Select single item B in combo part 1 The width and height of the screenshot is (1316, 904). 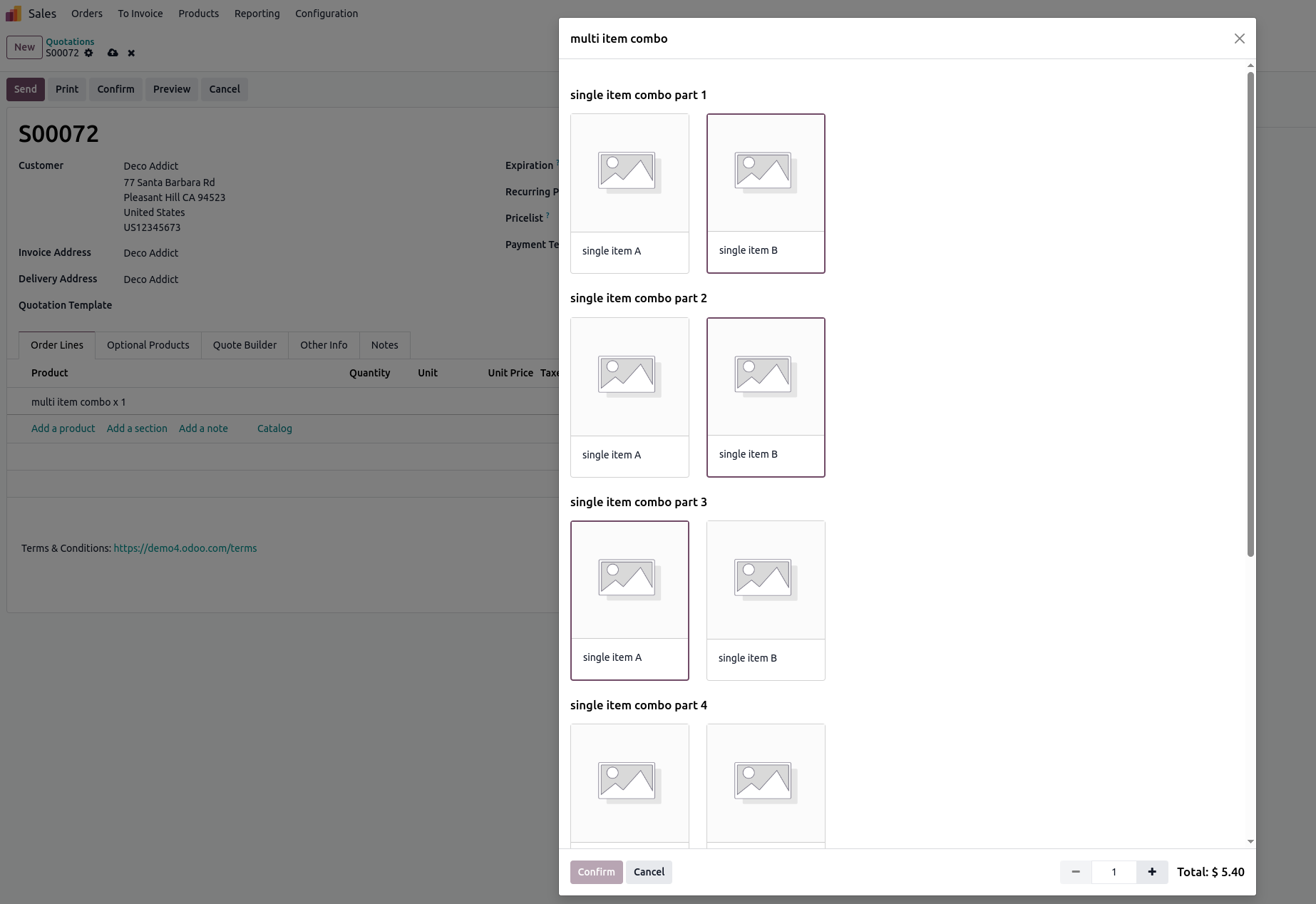[x=766, y=193]
